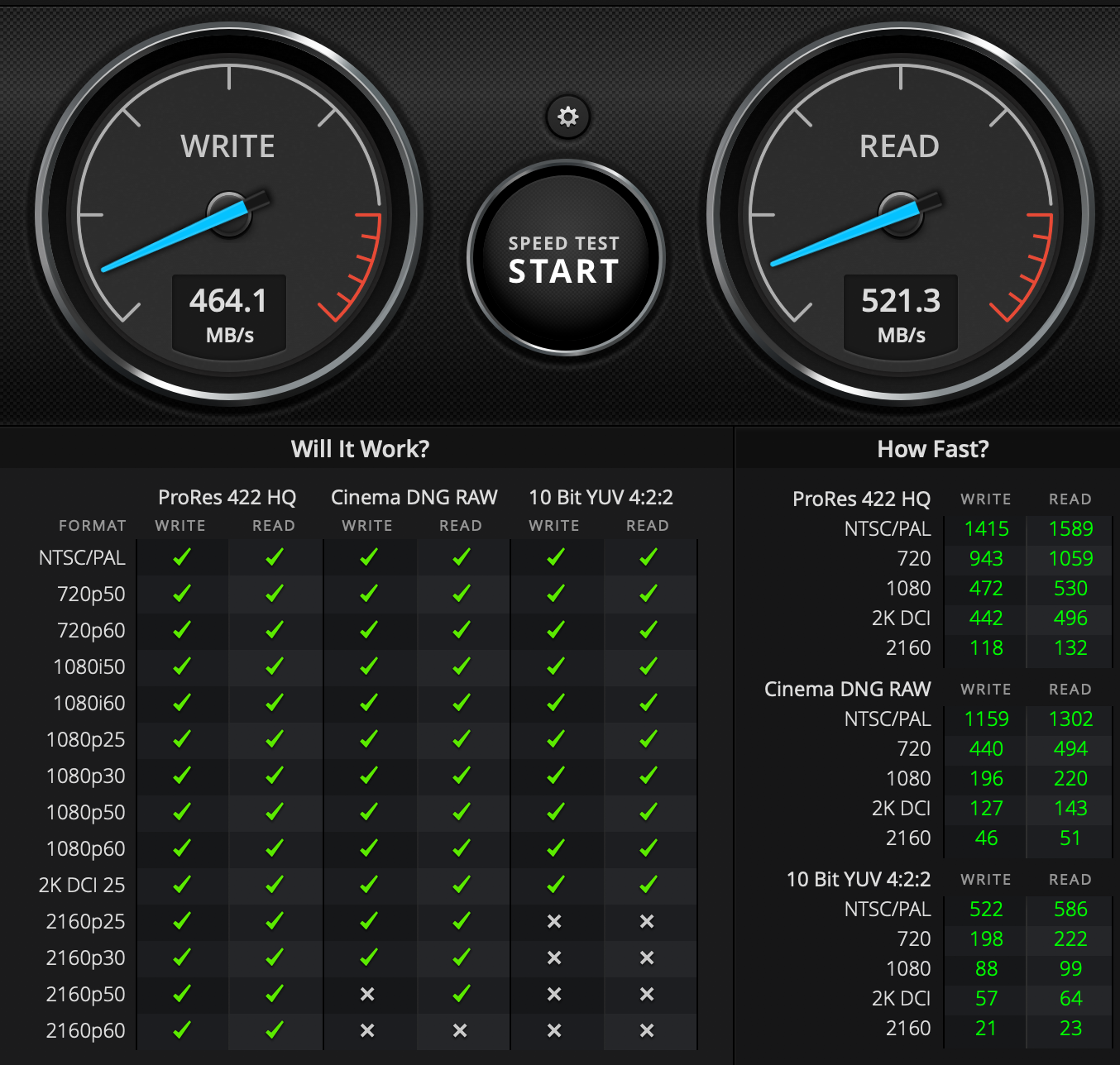Click the ProRes NTSC/PAL read value 1589
The width and height of the screenshot is (1120, 1065).
1071,528
